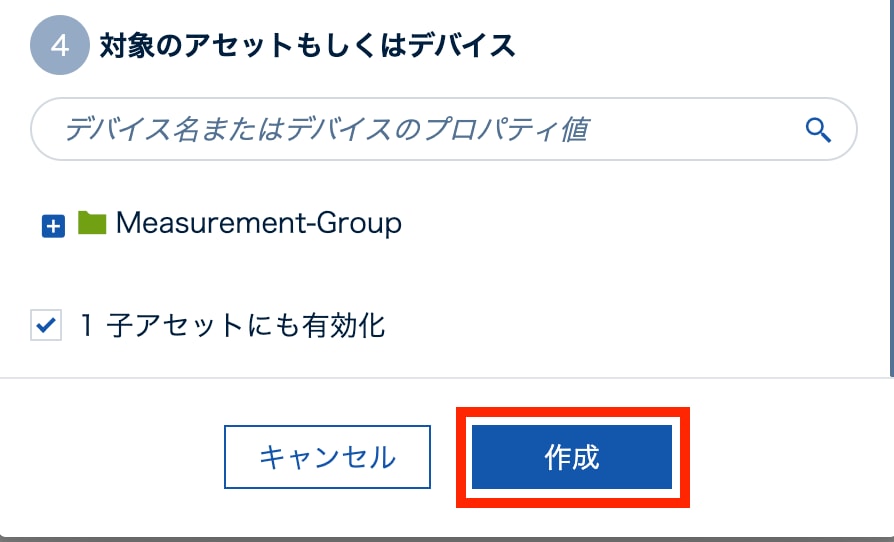Toggle the 子アセットにも有効化 checkbox
Image resolution: width=894 pixels, height=542 pixels.
(46, 325)
